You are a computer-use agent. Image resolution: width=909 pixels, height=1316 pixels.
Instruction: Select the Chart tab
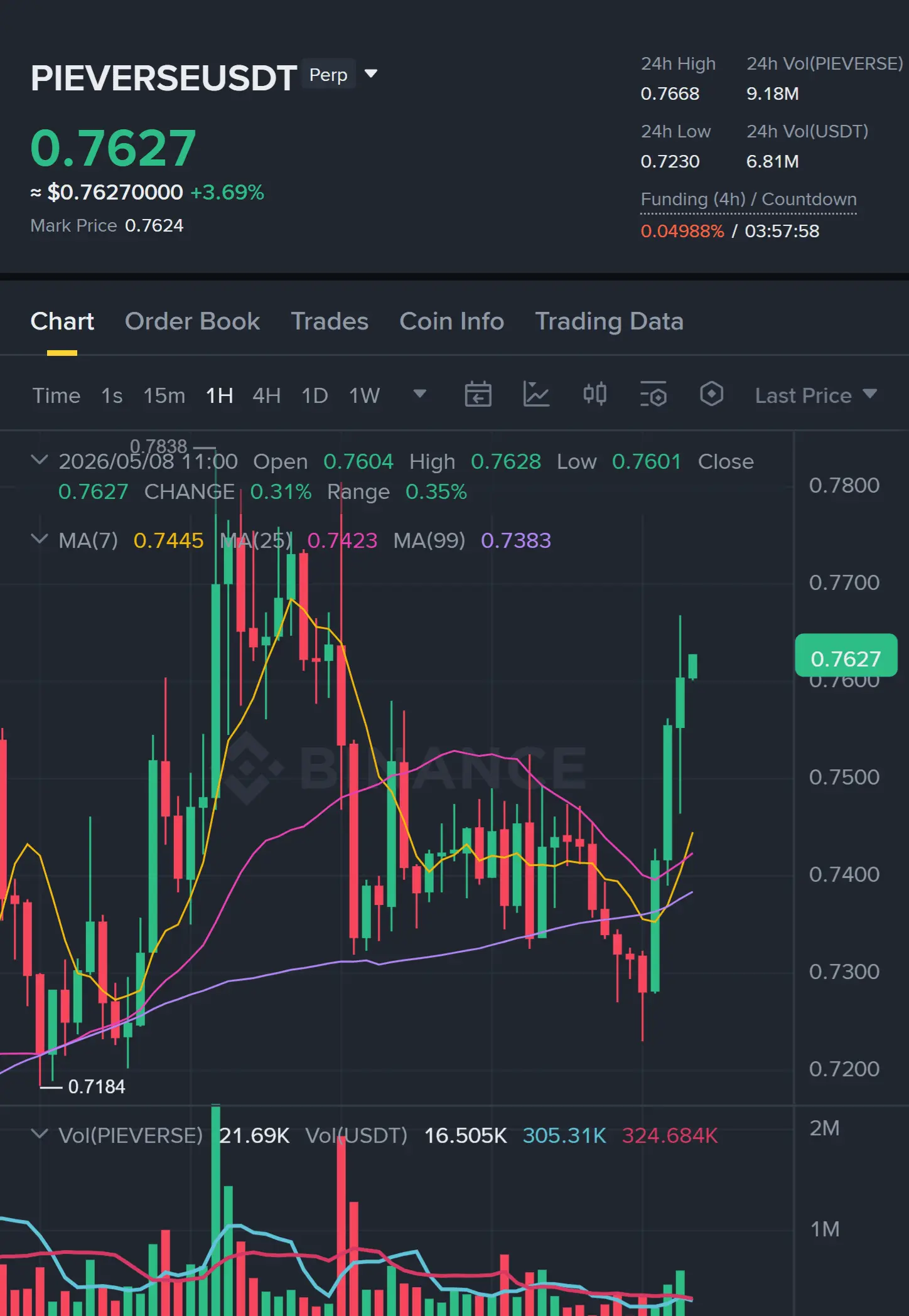(62, 321)
